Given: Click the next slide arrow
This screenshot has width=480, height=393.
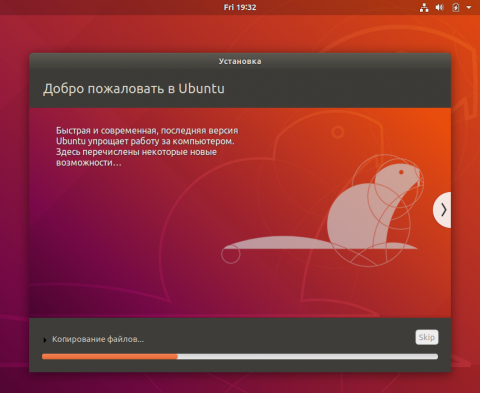Looking at the screenshot, I should pos(442,210).
